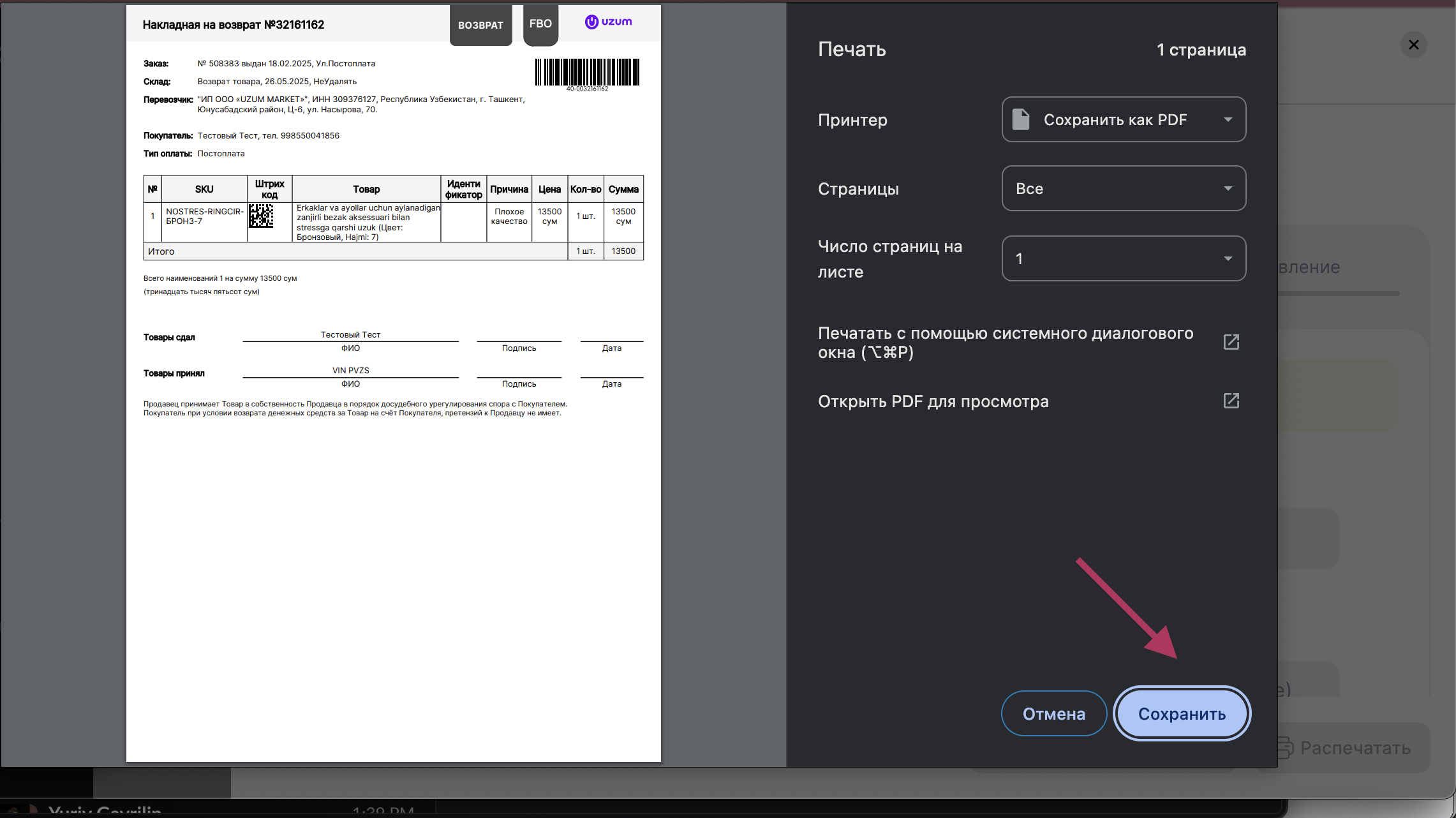Image resolution: width=1456 pixels, height=818 pixels.
Task: Click Печатать с помощью системного диалогового окна
Action: pyautogui.click(x=1005, y=343)
